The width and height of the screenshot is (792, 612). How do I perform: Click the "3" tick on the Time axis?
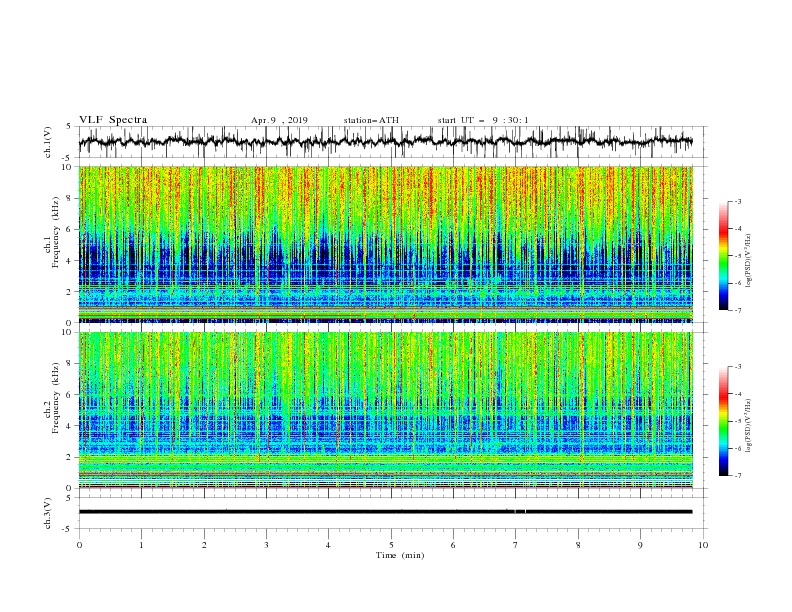tap(266, 545)
